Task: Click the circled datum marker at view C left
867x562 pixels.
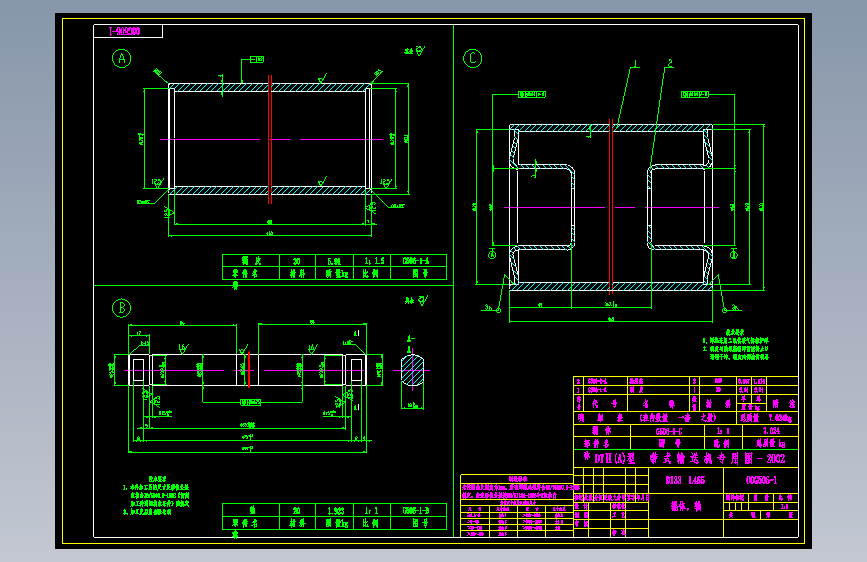Action: pyautogui.click(x=492, y=254)
